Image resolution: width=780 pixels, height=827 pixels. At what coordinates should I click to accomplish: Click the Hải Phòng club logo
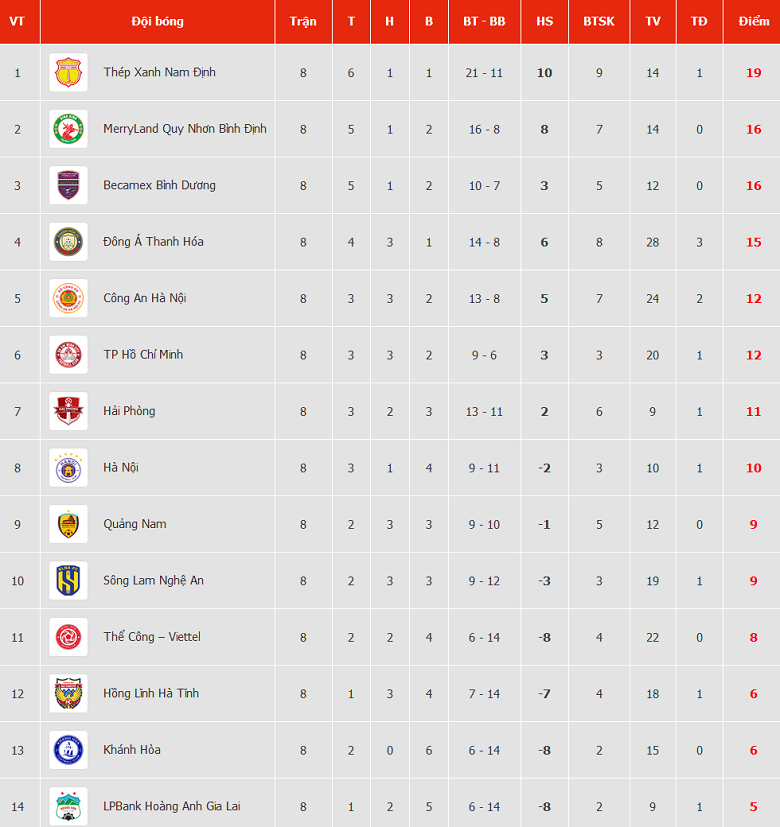(x=68, y=412)
